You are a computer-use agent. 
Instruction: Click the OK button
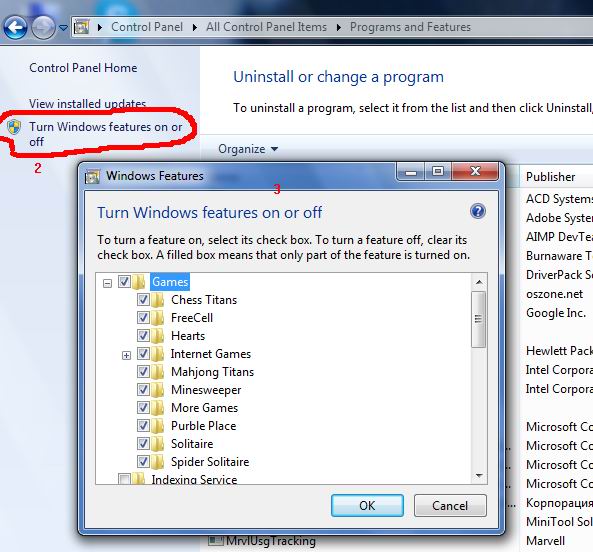point(367,505)
